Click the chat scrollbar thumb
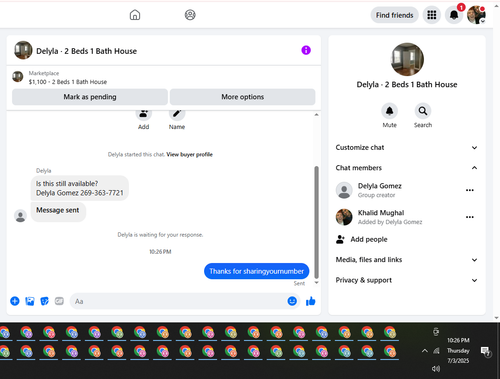The height and width of the screenshot is (379, 500). coord(316,222)
